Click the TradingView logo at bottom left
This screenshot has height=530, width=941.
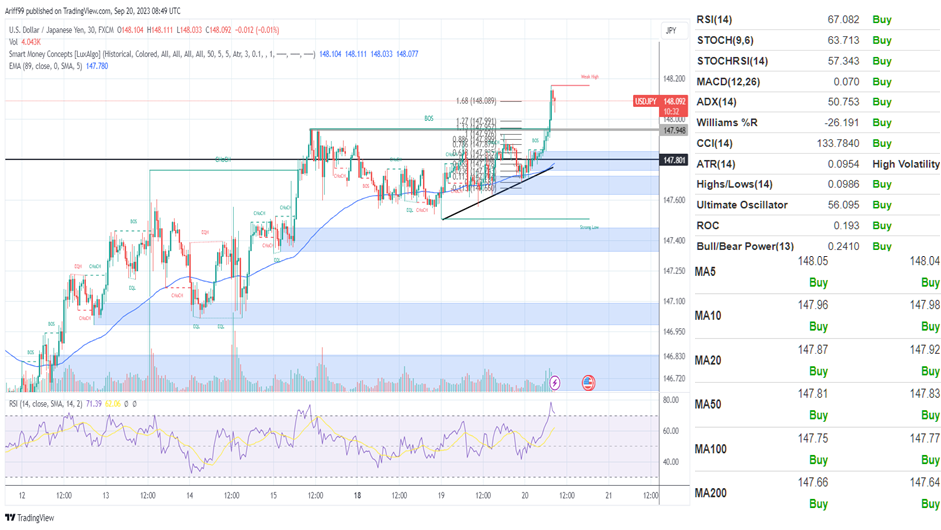[x=31, y=518]
